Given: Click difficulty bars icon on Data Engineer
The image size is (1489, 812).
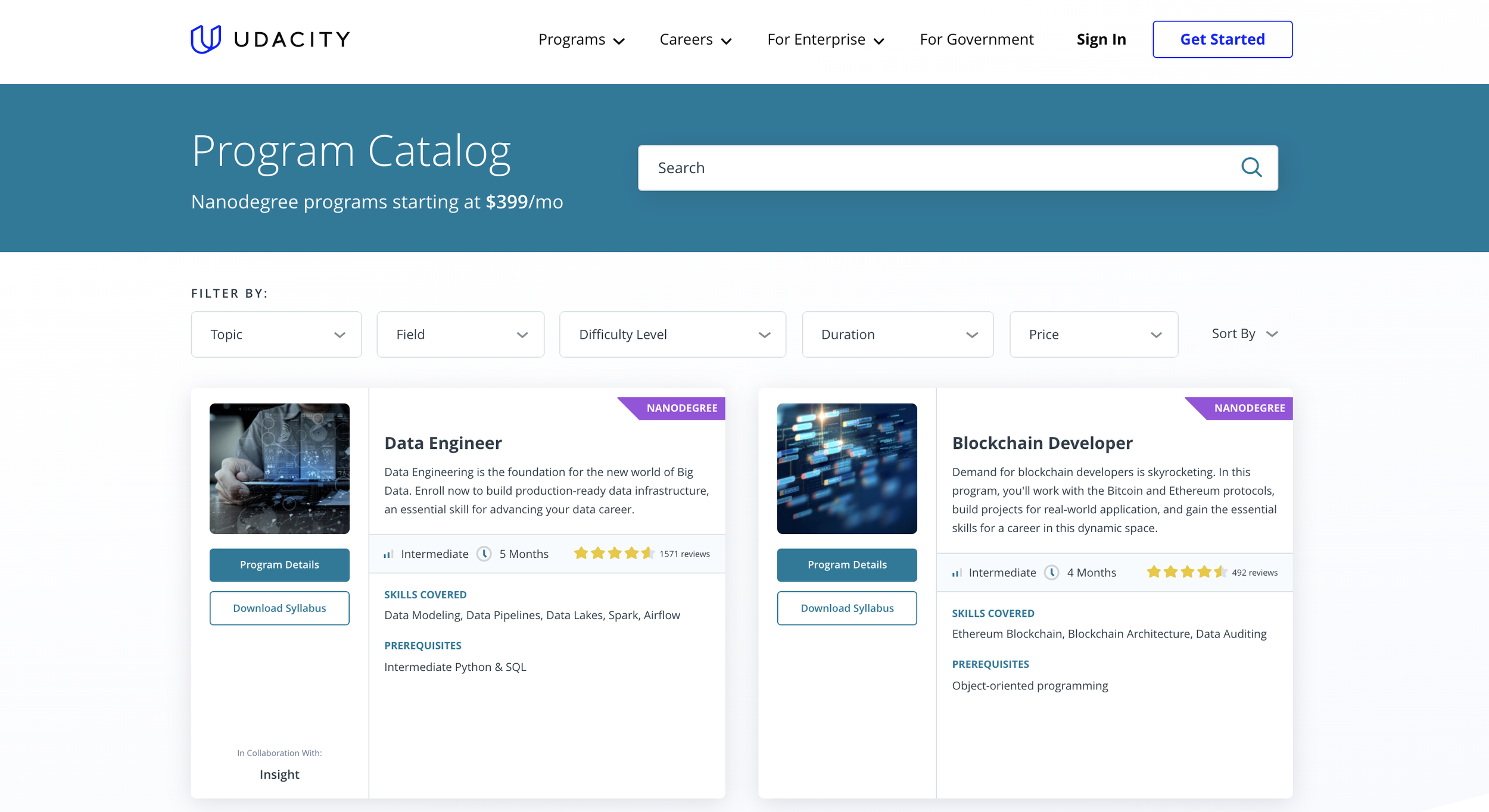Looking at the screenshot, I should [388, 554].
